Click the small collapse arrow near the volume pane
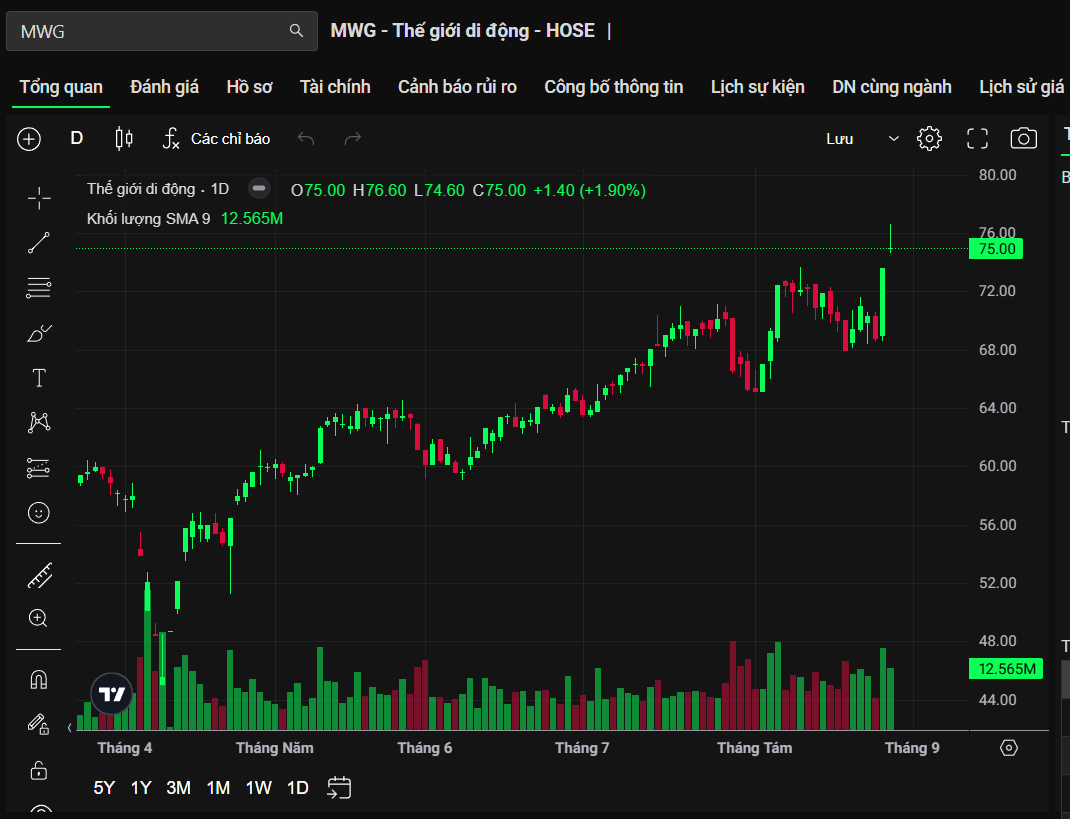The image size is (1070, 819). (70, 728)
